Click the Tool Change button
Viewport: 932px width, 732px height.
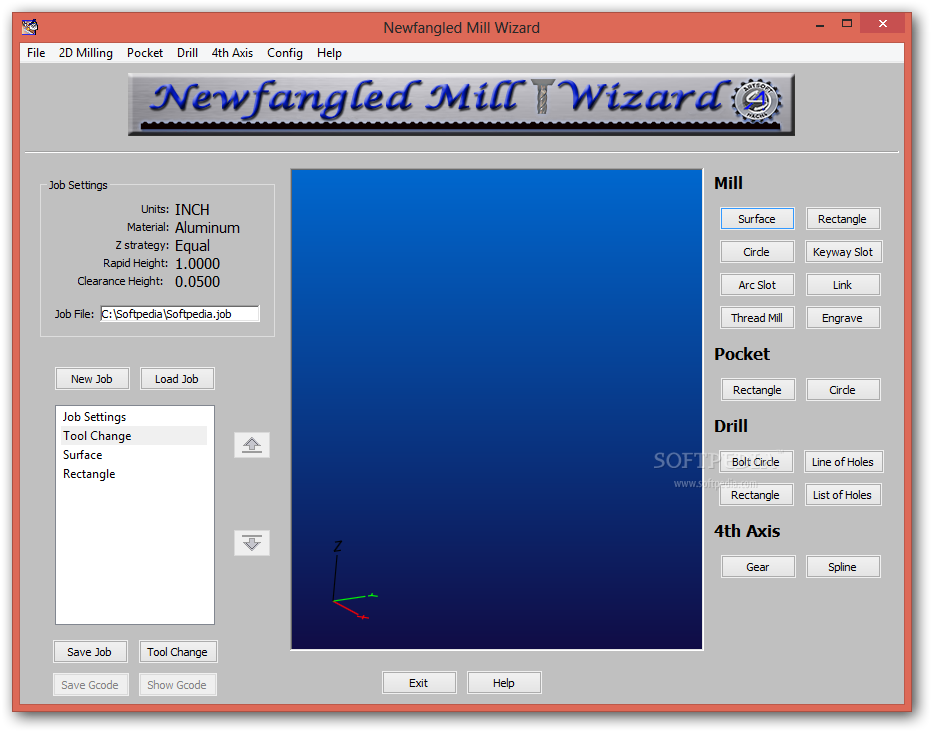point(177,652)
